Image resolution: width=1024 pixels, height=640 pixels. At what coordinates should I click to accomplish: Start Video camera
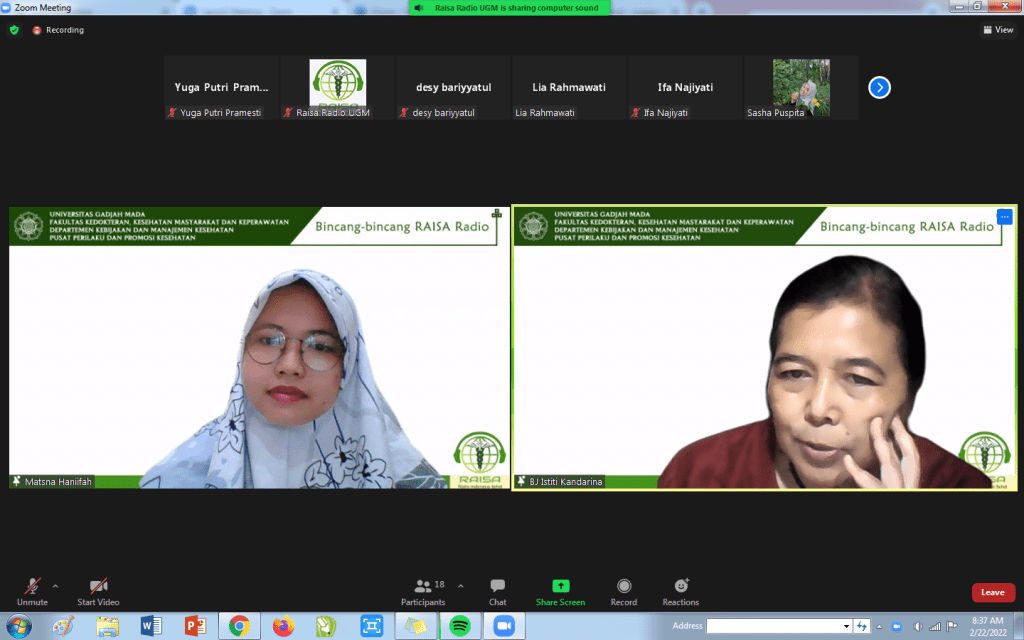click(98, 592)
